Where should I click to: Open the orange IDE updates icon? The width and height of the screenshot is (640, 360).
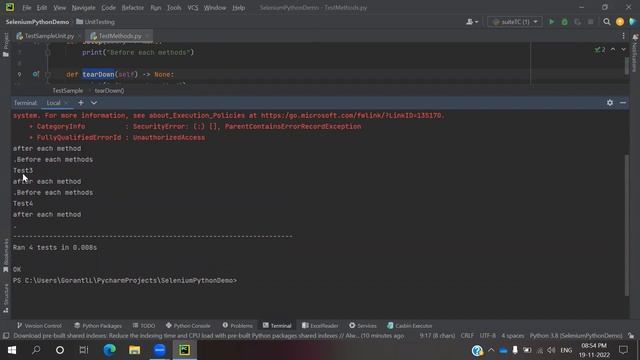pyautogui.click(x=620, y=22)
